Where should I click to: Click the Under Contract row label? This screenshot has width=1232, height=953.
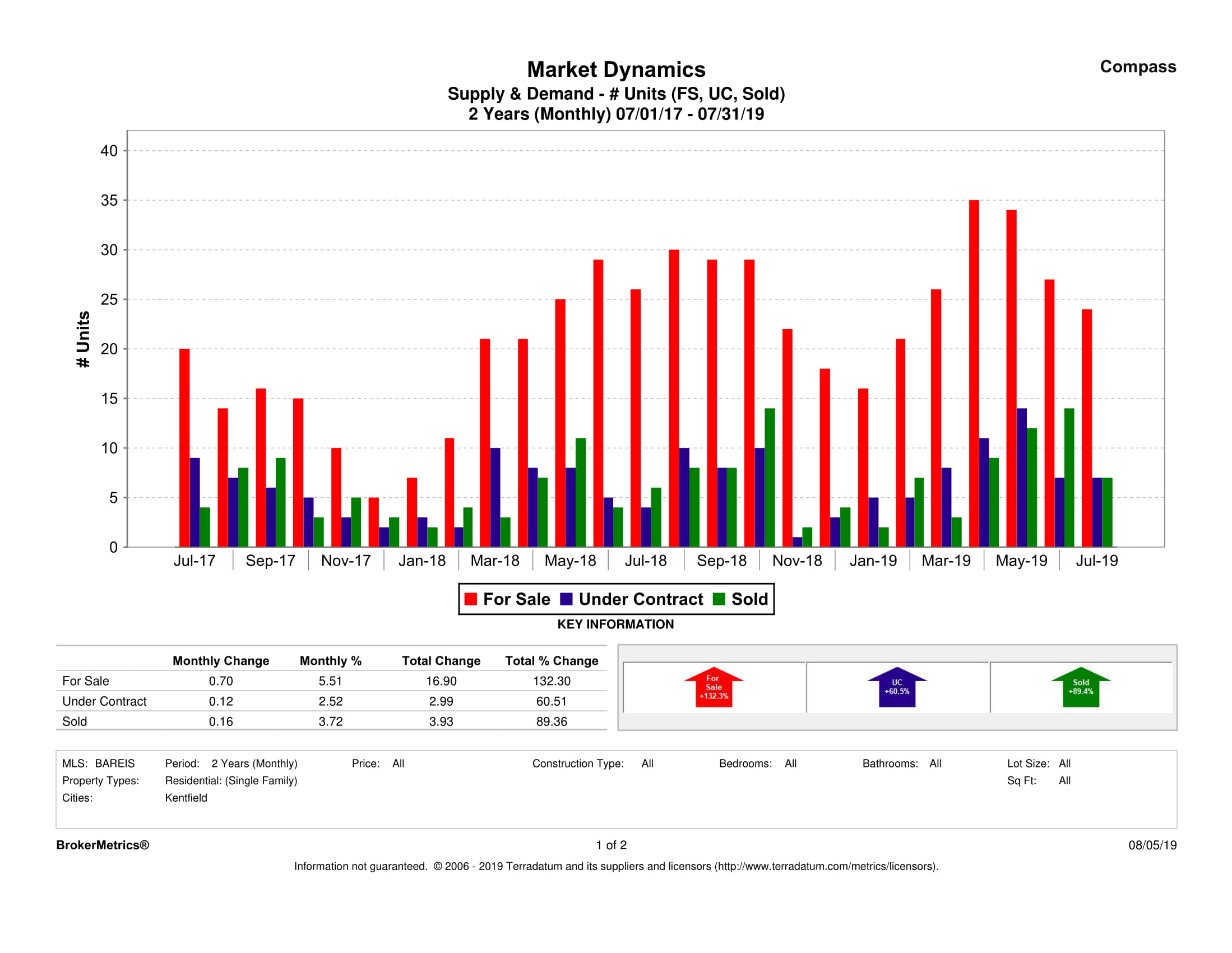[x=104, y=701]
